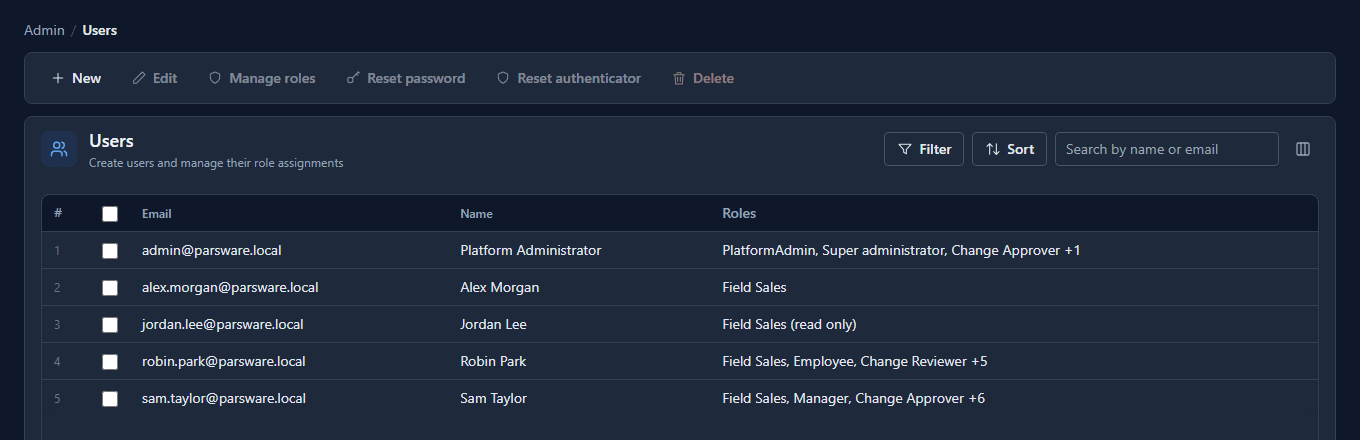Click the subtitle about role assignments
The width and height of the screenshot is (1360, 440).
tap(216, 162)
